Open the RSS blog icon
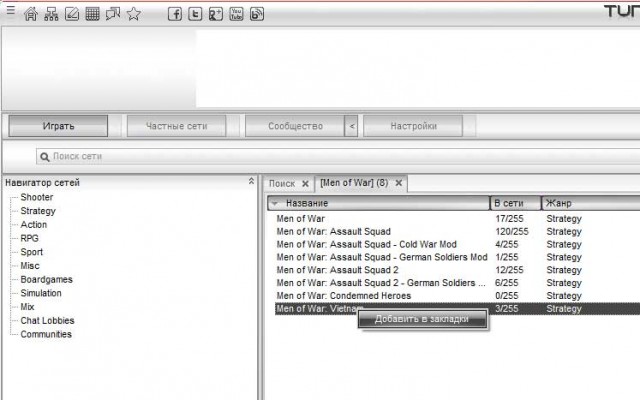 click(257, 14)
